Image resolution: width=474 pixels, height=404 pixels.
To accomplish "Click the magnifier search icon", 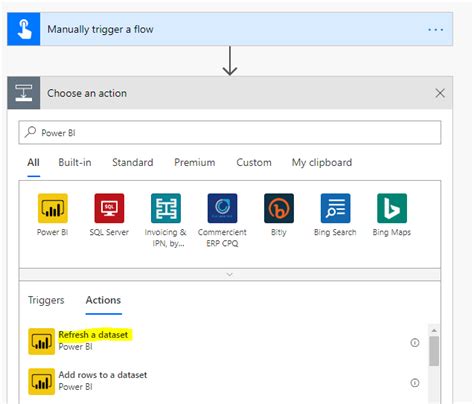I will click(x=30, y=132).
